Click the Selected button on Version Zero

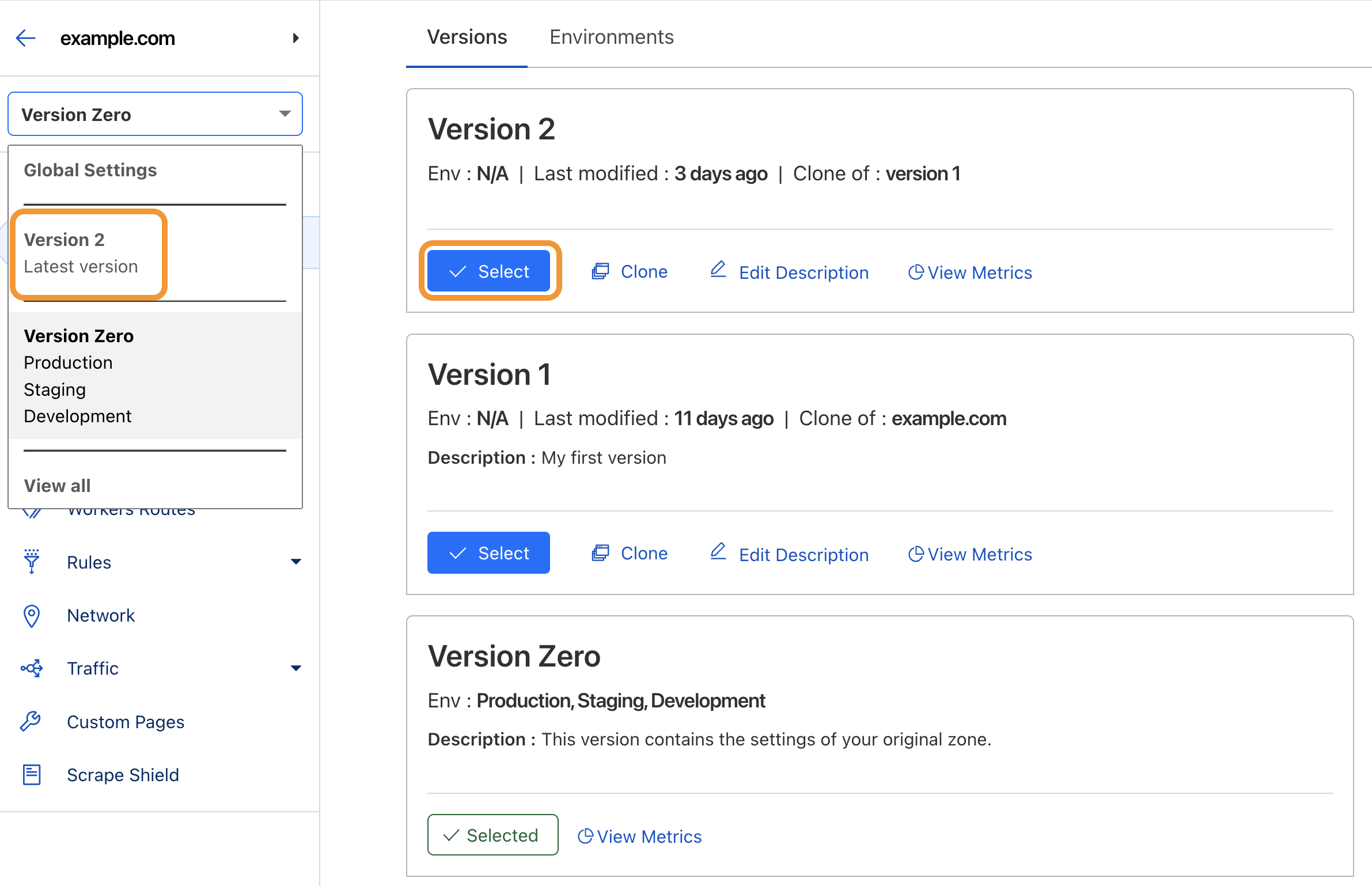tap(492, 835)
